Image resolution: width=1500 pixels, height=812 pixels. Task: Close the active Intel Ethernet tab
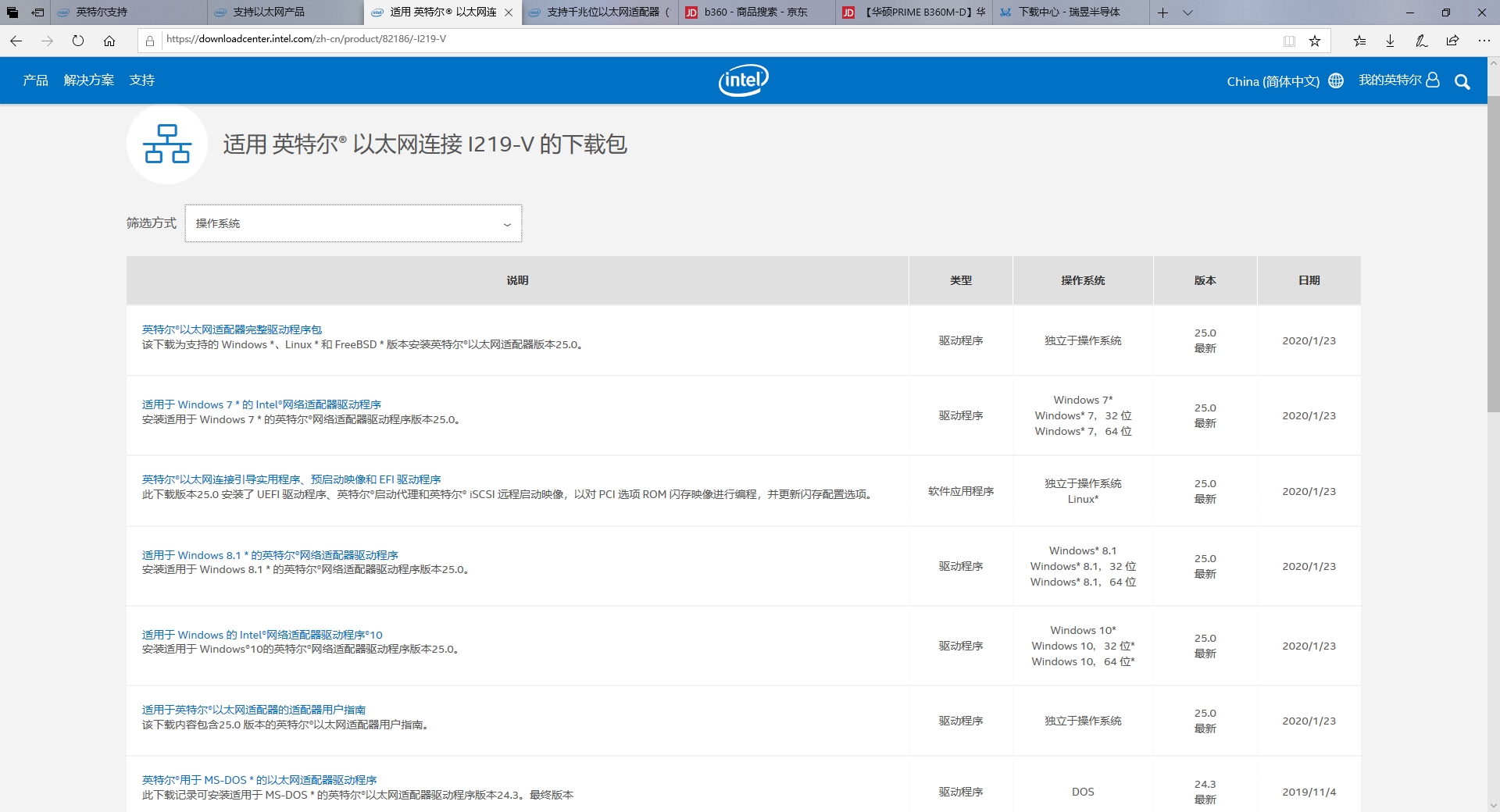(x=509, y=12)
